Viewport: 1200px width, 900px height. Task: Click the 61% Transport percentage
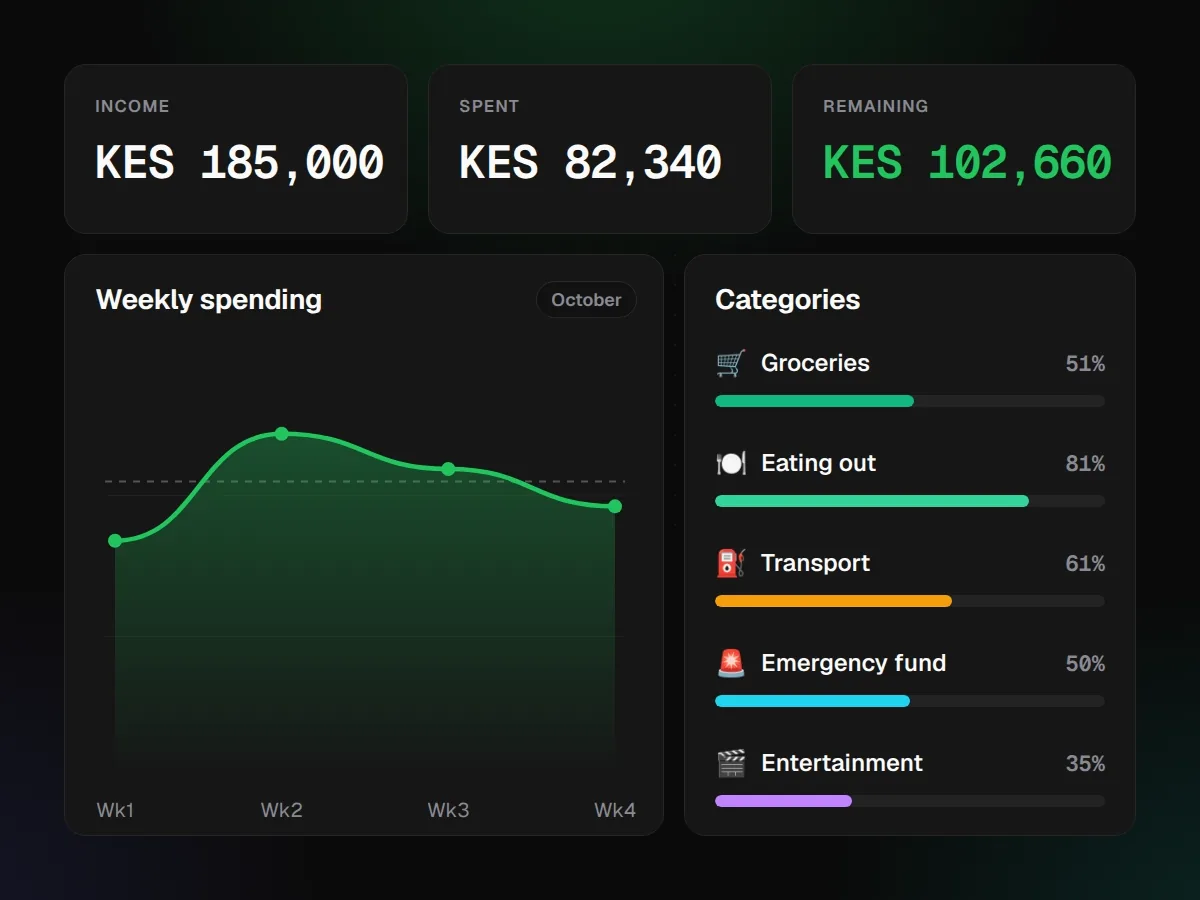tap(1085, 564)
